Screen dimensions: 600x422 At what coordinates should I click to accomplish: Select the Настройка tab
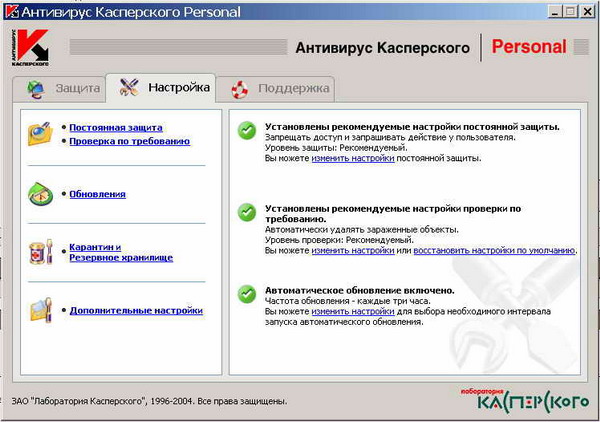161,88
